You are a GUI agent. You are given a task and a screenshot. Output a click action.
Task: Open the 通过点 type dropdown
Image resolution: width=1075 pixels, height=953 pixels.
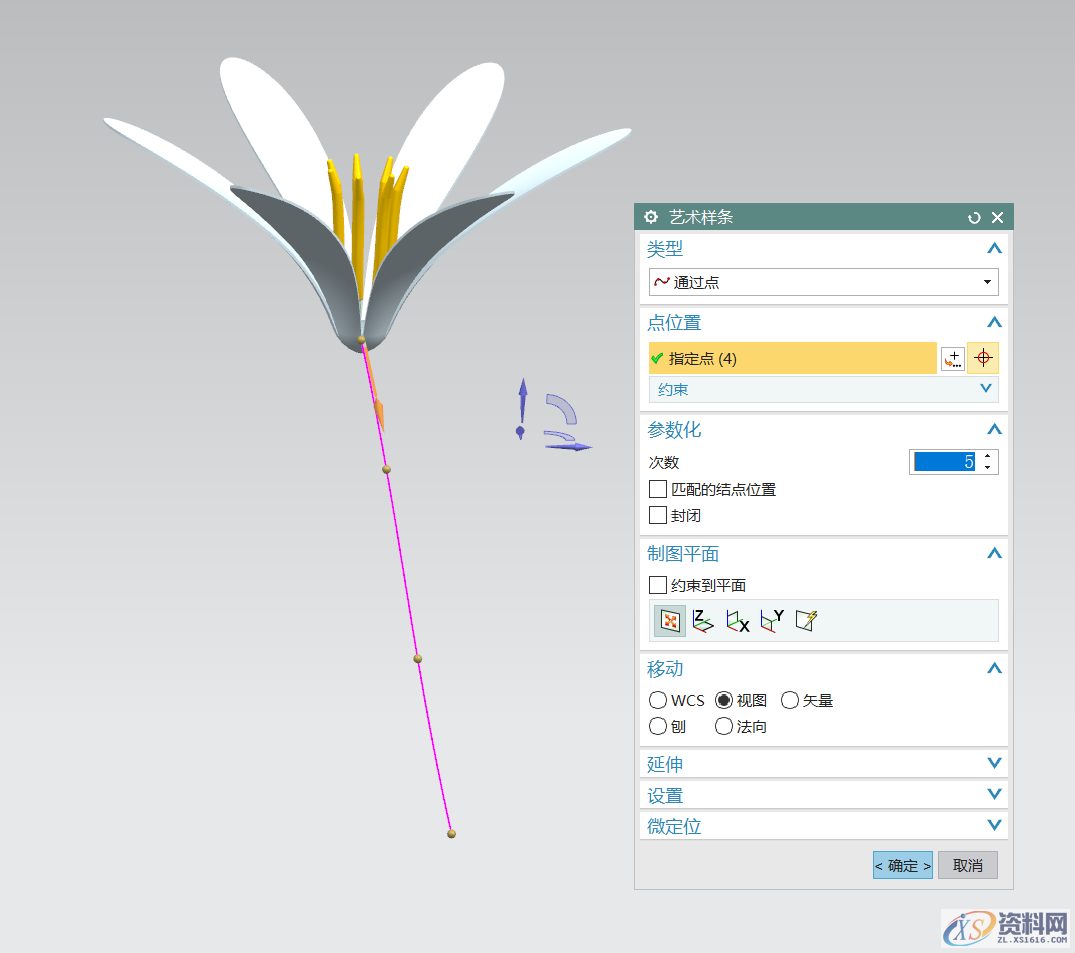pyautogui.click(x=823, y=282)
